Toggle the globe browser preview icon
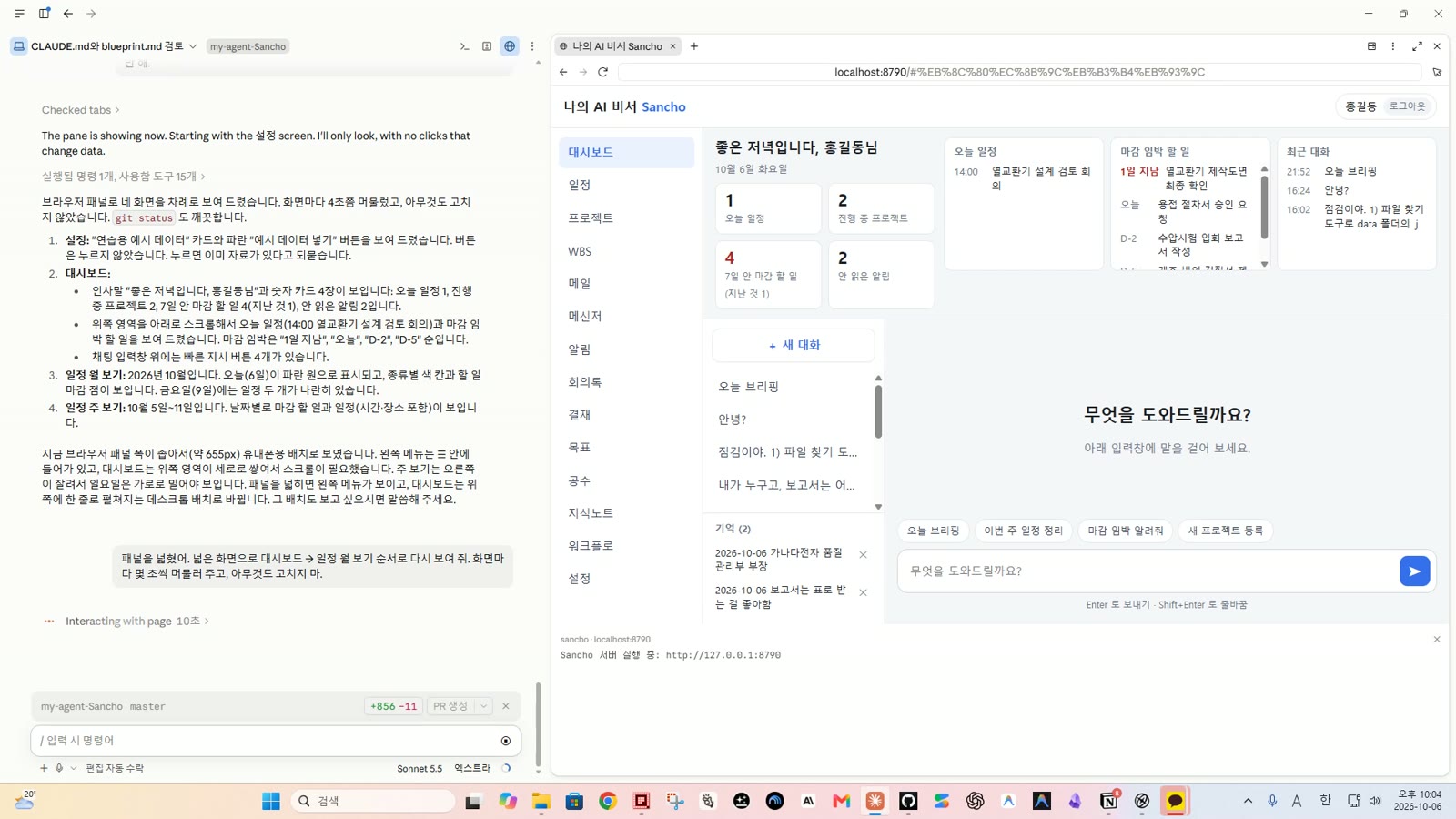1456x819 pixels. (x=510, y=46)
